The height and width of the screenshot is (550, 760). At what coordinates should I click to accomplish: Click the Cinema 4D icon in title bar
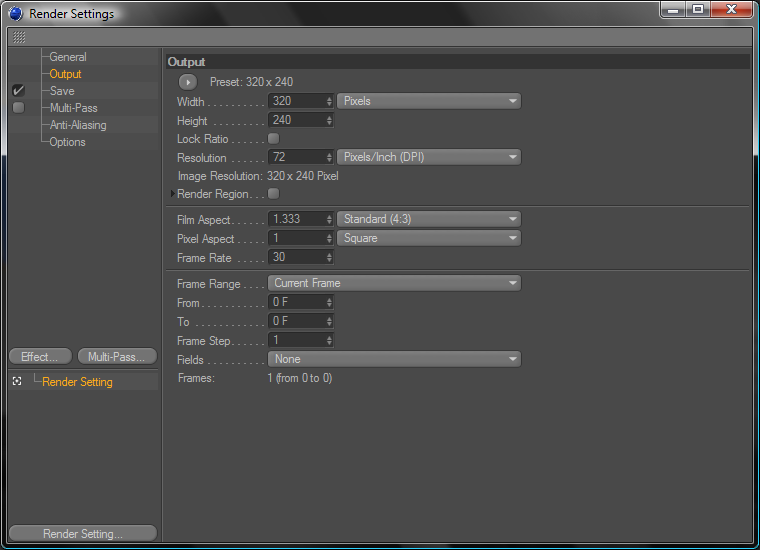point(15,14)
